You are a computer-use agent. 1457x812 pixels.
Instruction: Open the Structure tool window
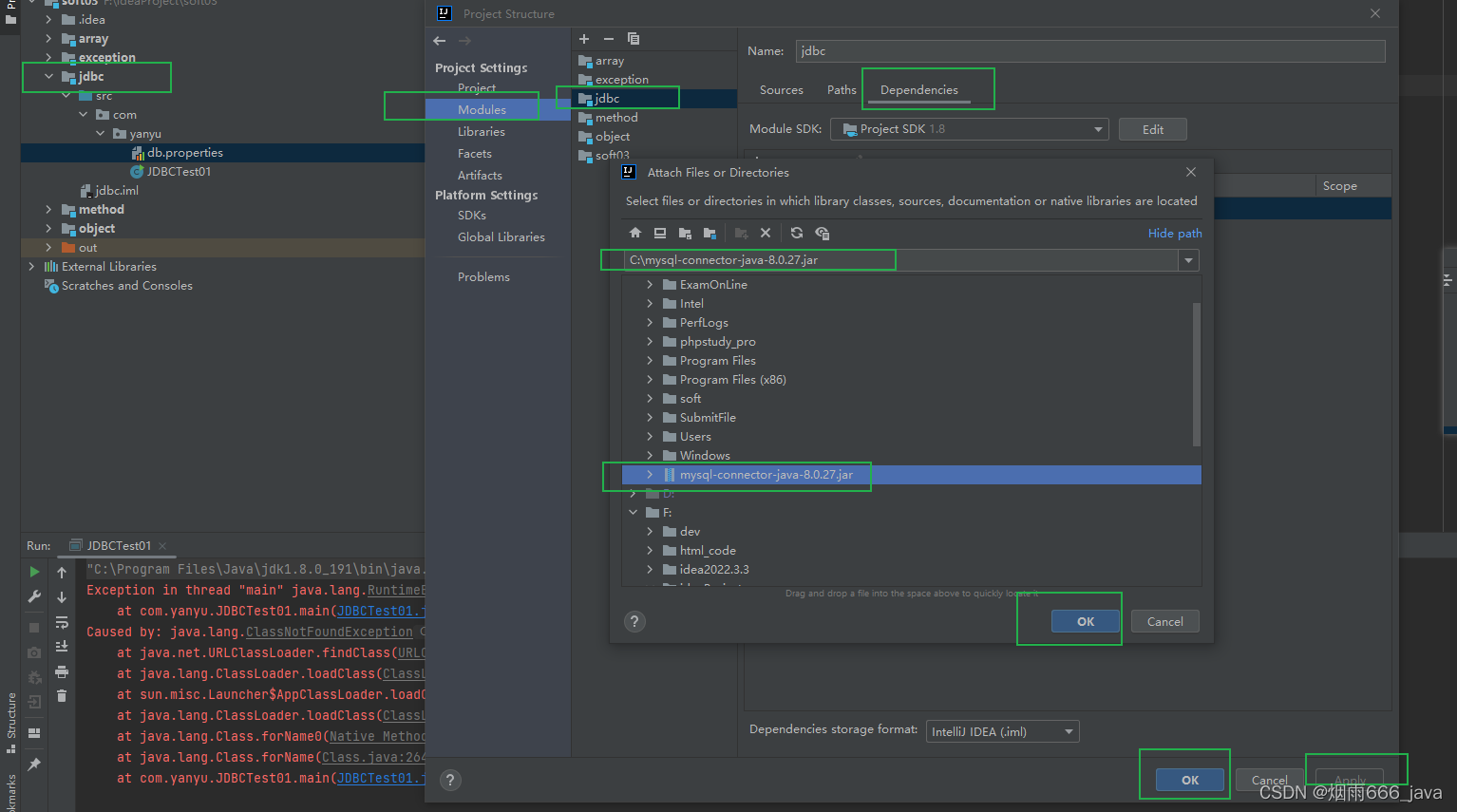[11, 722]
